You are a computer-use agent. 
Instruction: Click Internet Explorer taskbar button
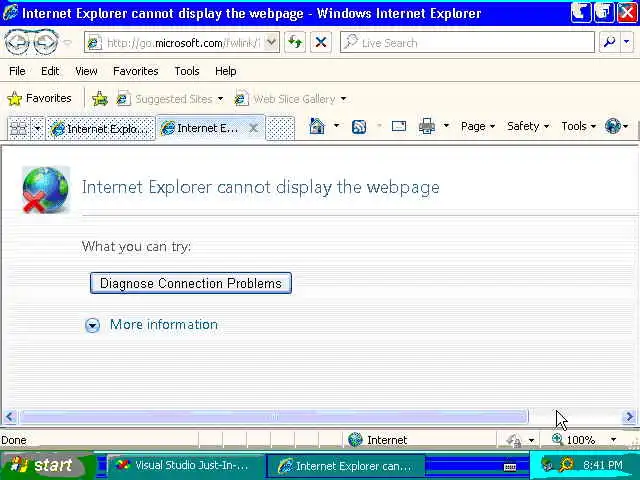[345, 466]
